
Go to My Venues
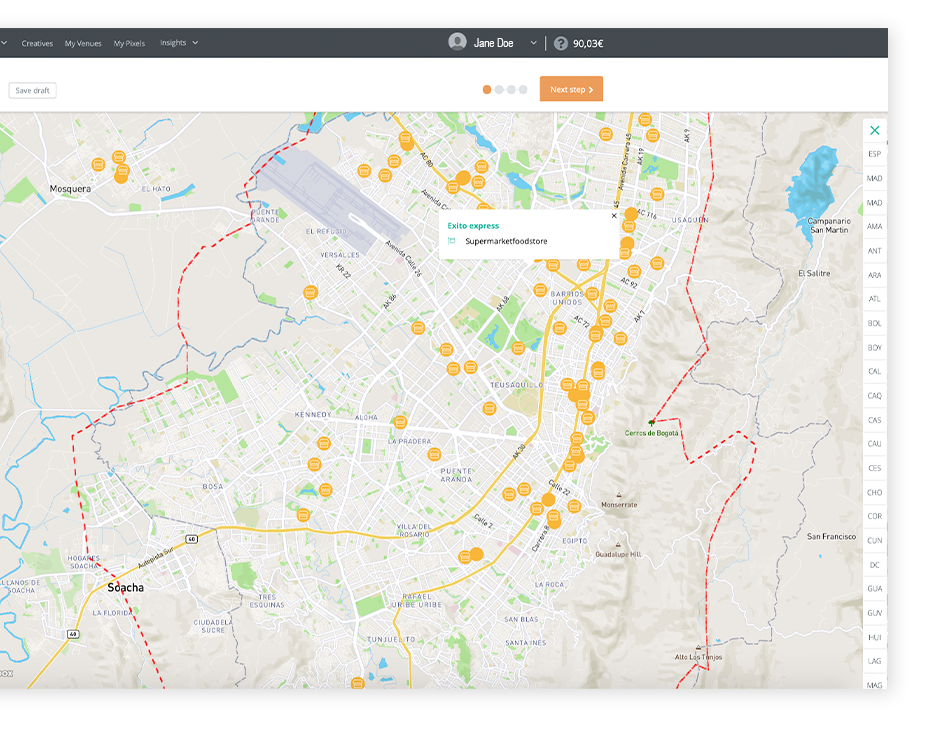pyautogui.click(x=83, y=43)
